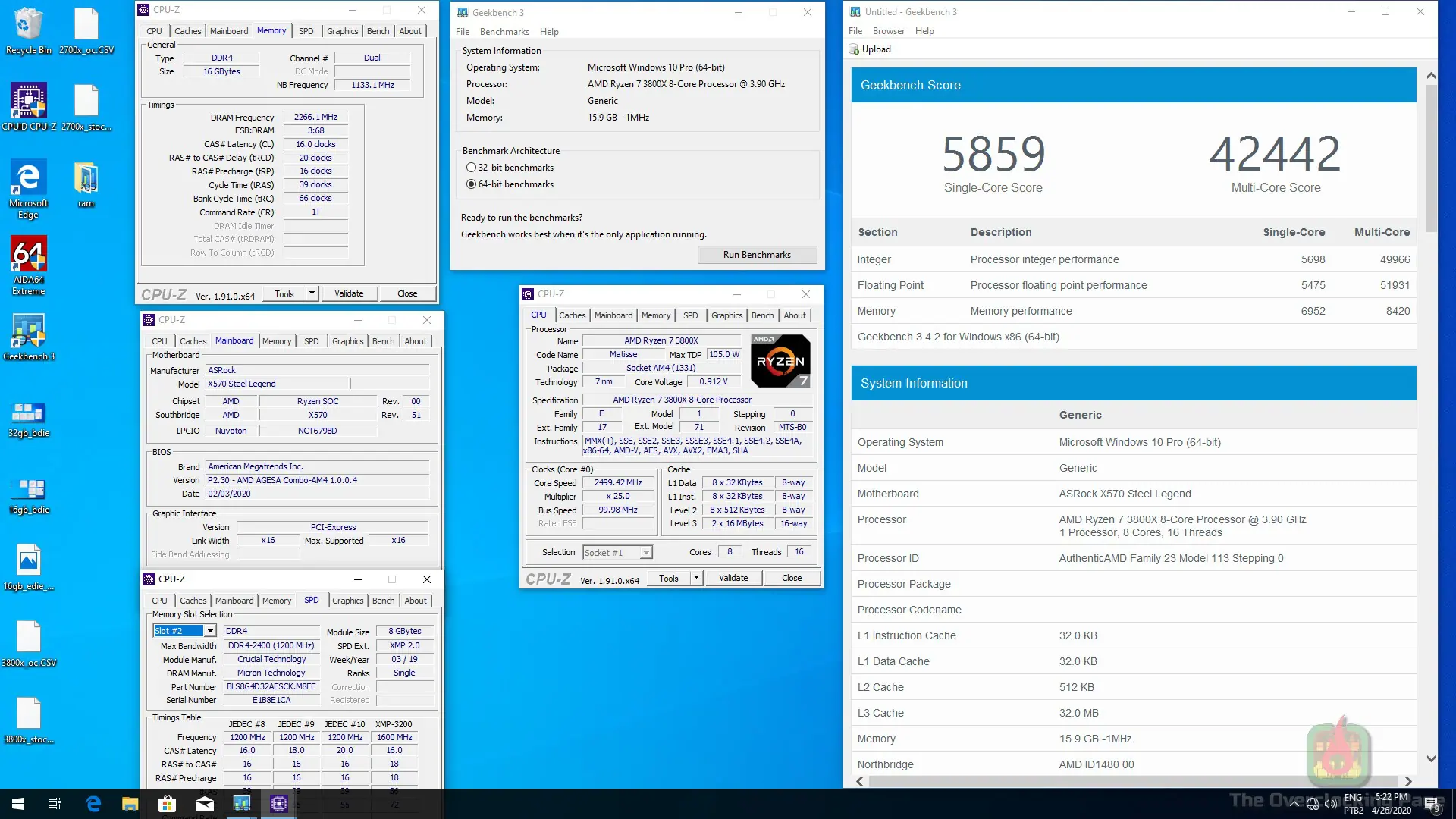Select the 16gb_bdie desktop icon

29,495
